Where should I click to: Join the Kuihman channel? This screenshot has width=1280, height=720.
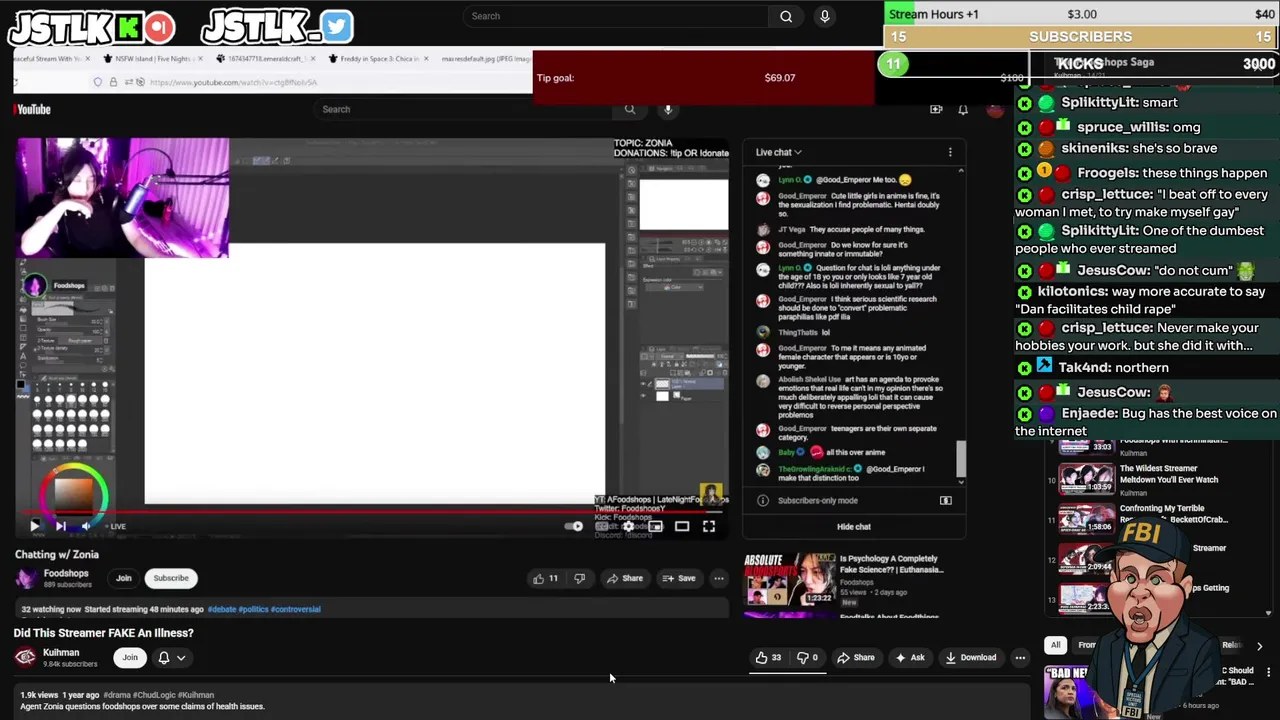[x=130, y=657]
